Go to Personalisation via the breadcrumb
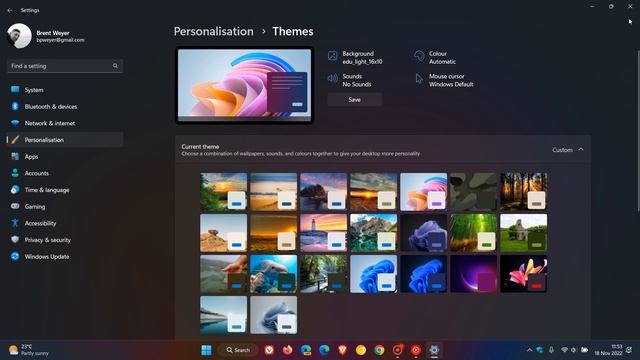The image size is (640, 360). coord(213,31)
